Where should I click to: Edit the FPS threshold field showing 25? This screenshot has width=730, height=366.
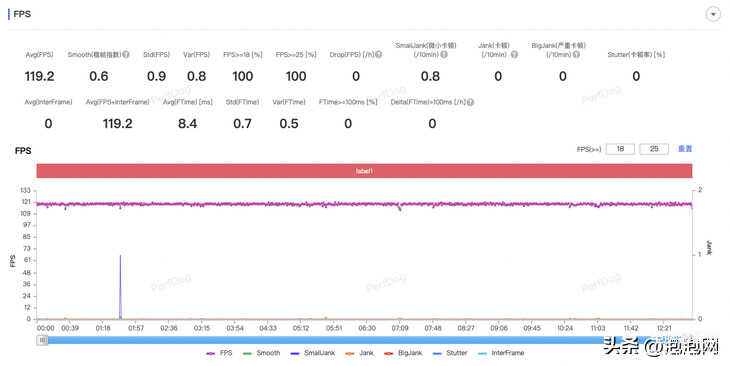click(654, 149)
